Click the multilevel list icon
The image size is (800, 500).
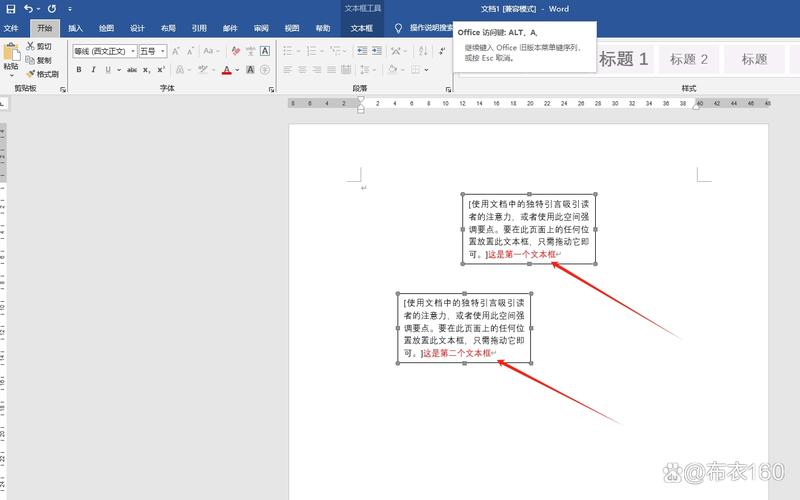click(335, 51)
